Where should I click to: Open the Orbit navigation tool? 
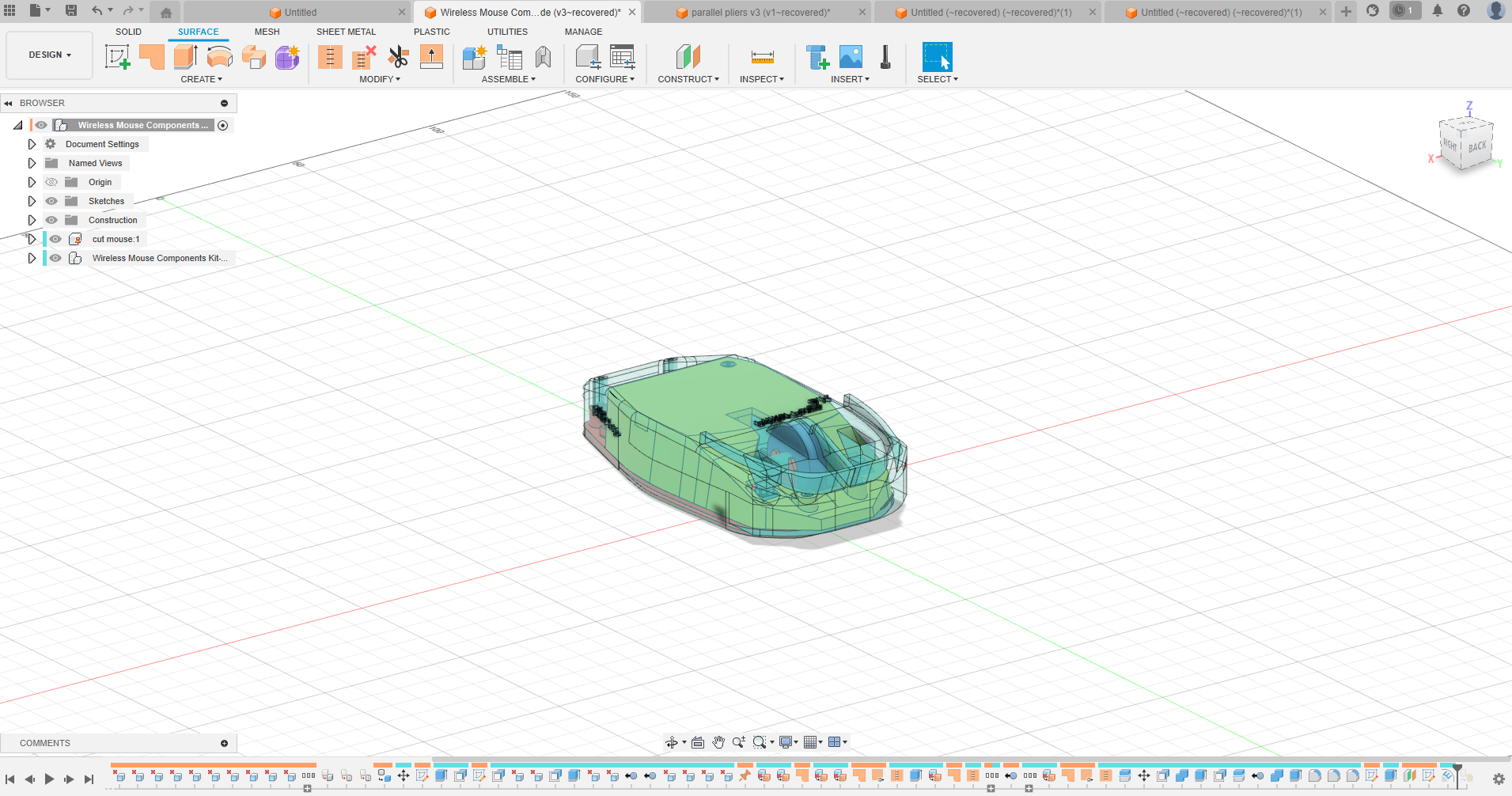[672, 742]
